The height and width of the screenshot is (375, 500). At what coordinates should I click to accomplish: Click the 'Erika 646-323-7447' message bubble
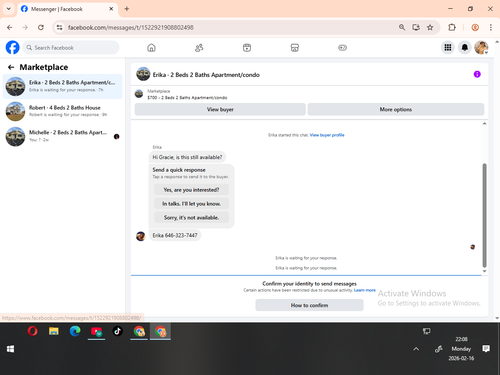coord(175,235)
